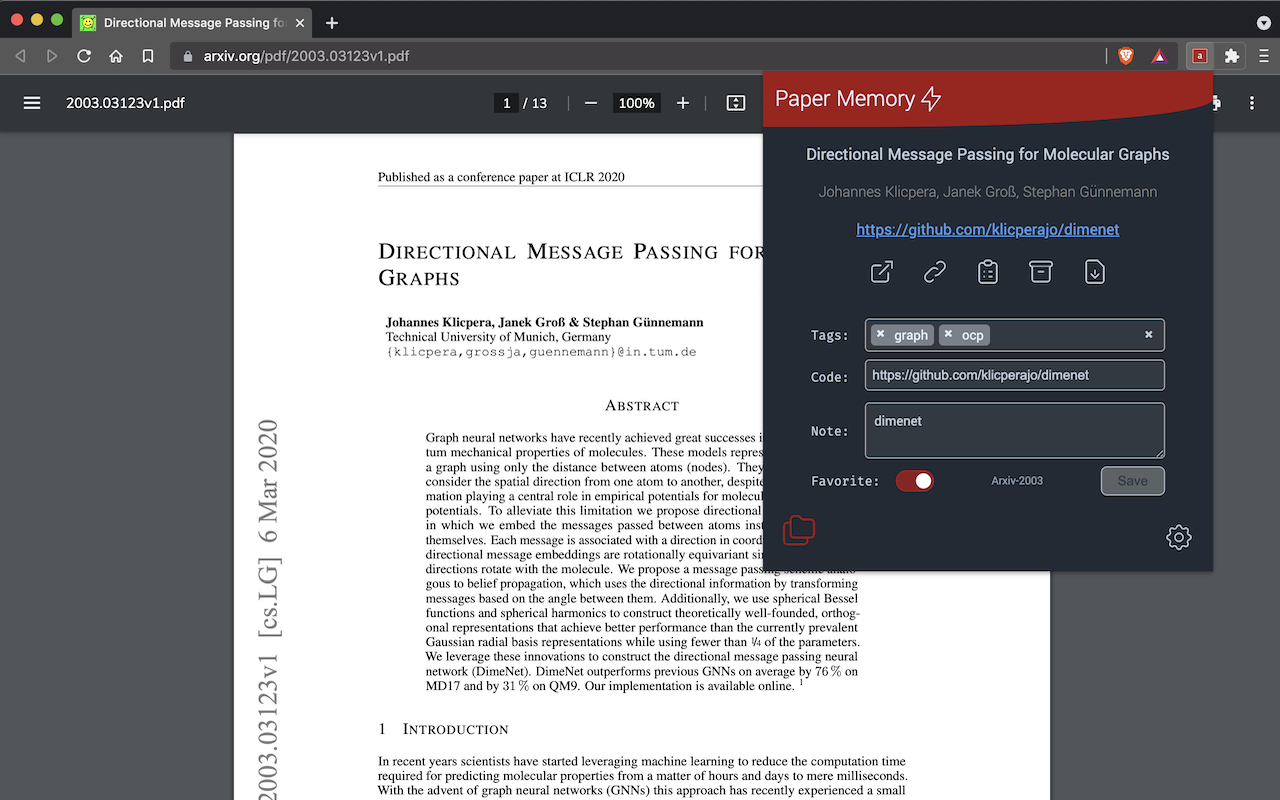Go to the browser home page

click(x=116, y=56)
